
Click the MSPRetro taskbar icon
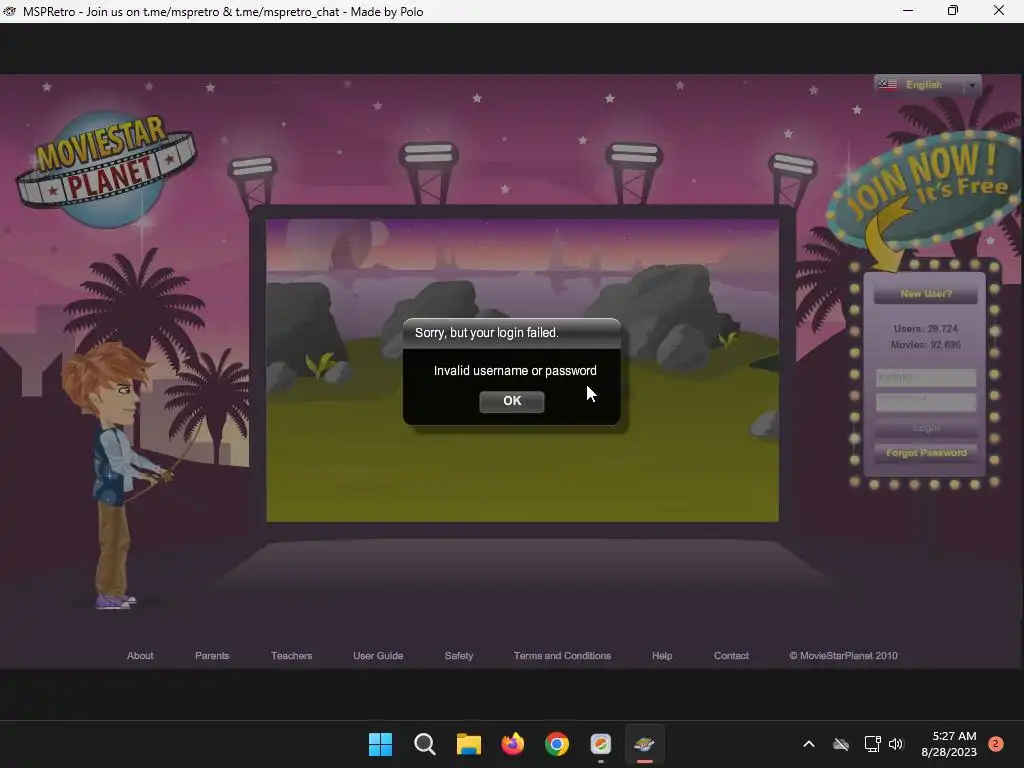click(x=645, y=744)
